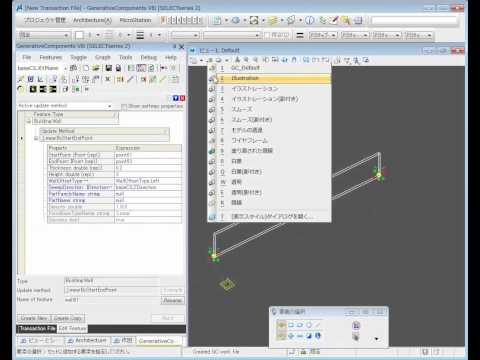This screenshot has height=360, width=480.
Task: Click the Property column header
Action: tap(81, 148)
